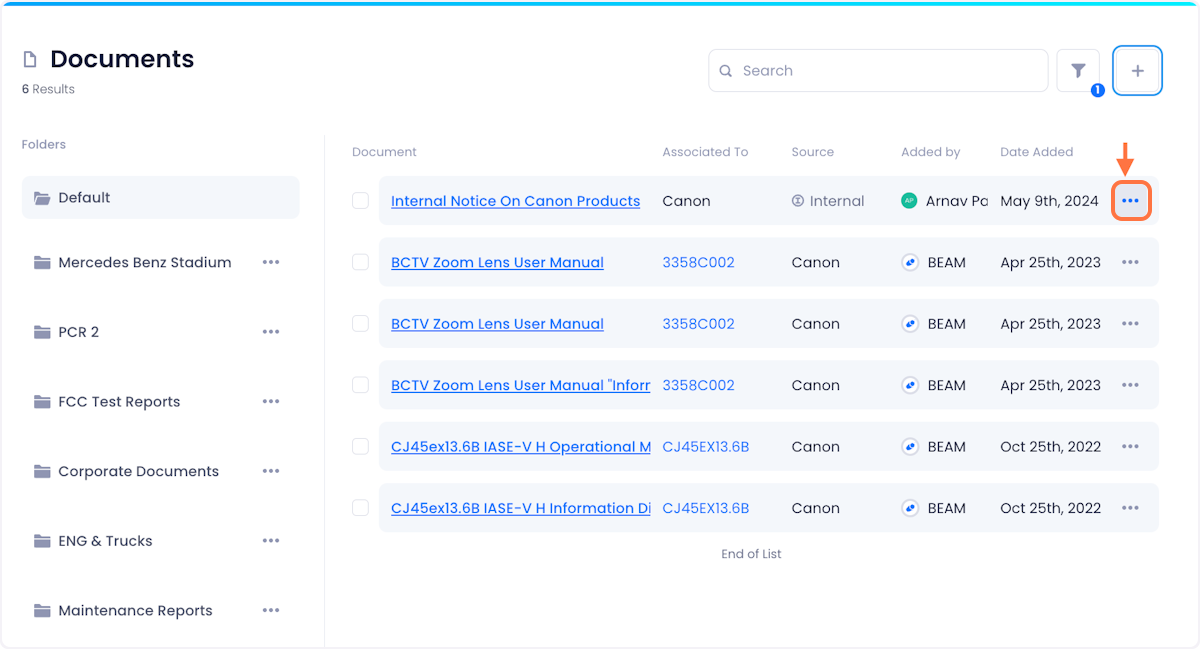The image size is (1200, 649).
Task: Open PCR 2 folder options menu
Action: (271, 332)
